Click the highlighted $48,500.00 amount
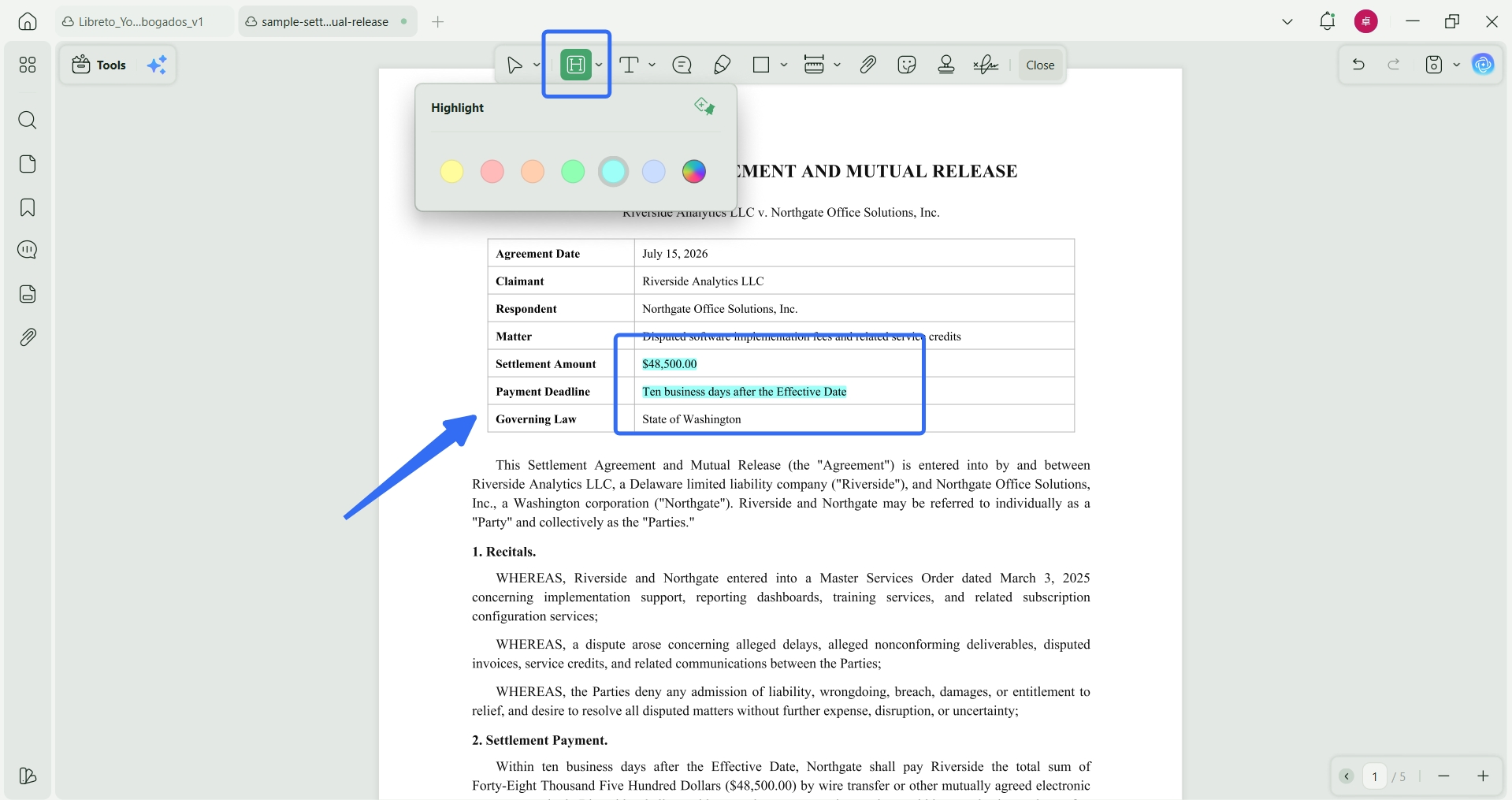The width and height of the screenshot is (1512, 800). 670,363
